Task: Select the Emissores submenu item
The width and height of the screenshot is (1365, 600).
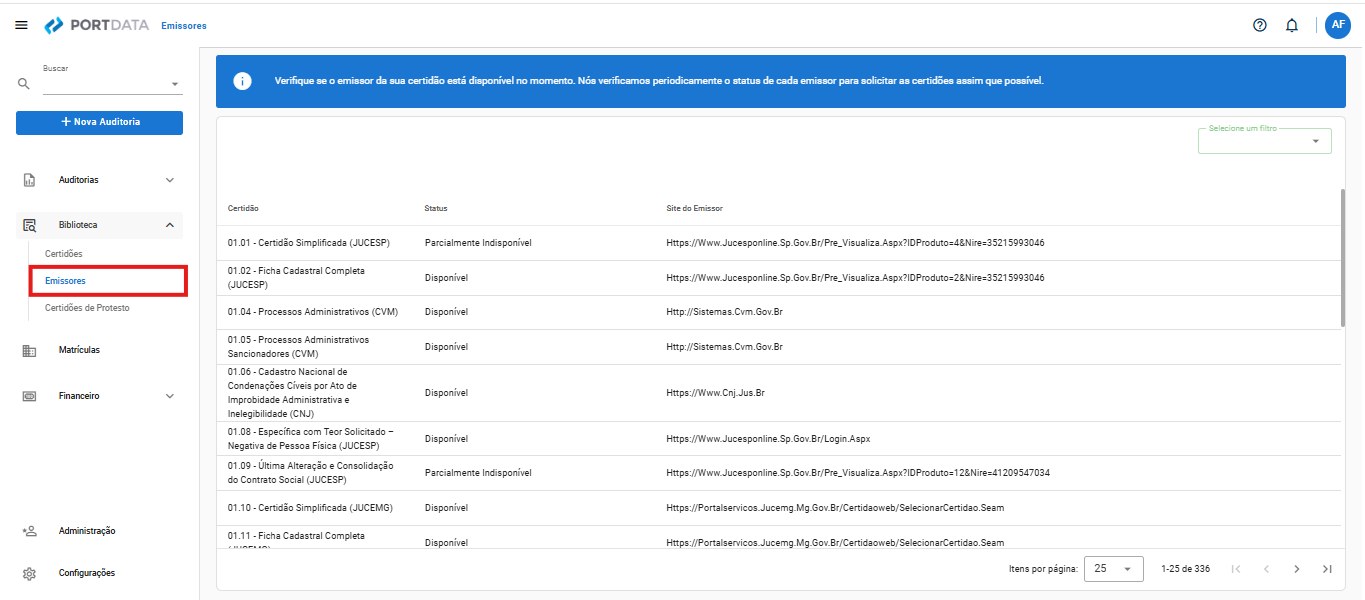Action: [x=108, y=282]
